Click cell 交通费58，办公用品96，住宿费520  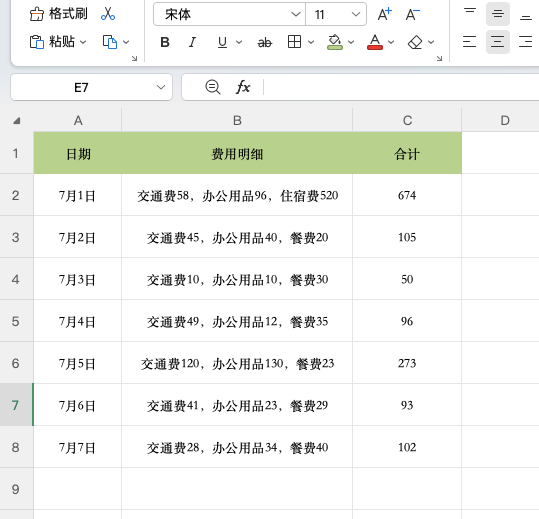pyautogui.click(x=237, y=195)
